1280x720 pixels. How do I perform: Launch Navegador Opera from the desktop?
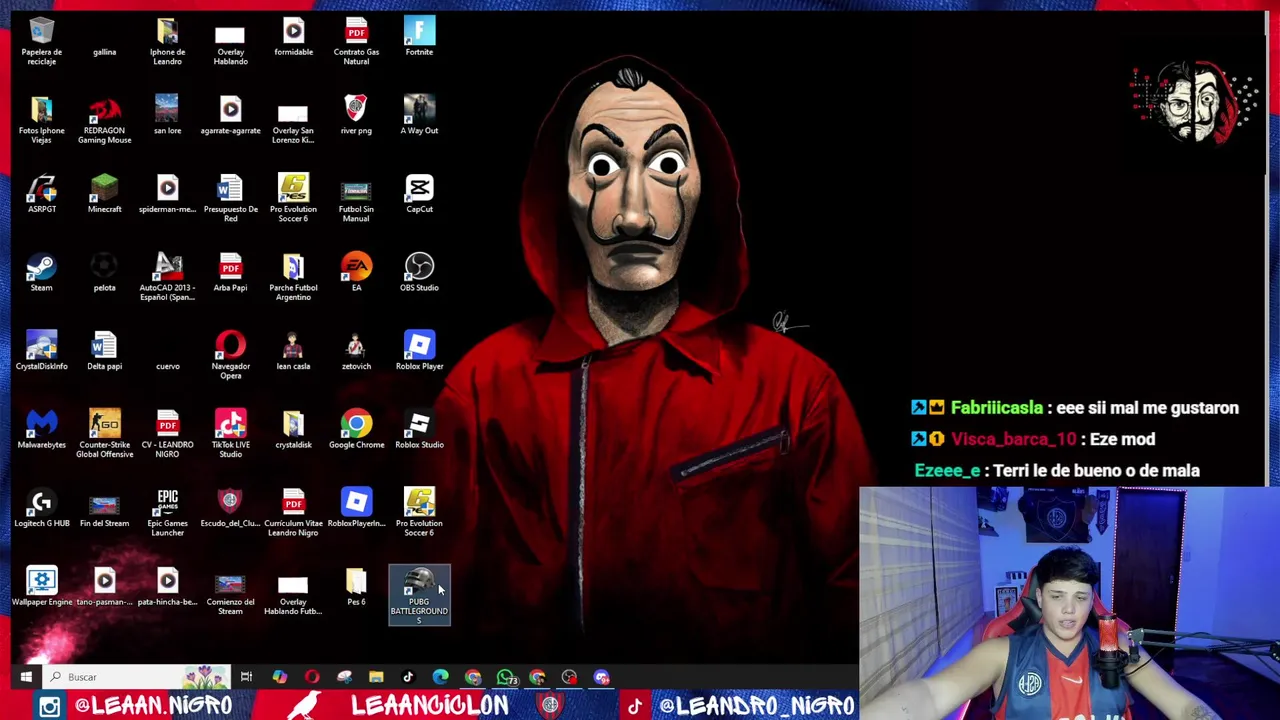(x=230, y=356)
